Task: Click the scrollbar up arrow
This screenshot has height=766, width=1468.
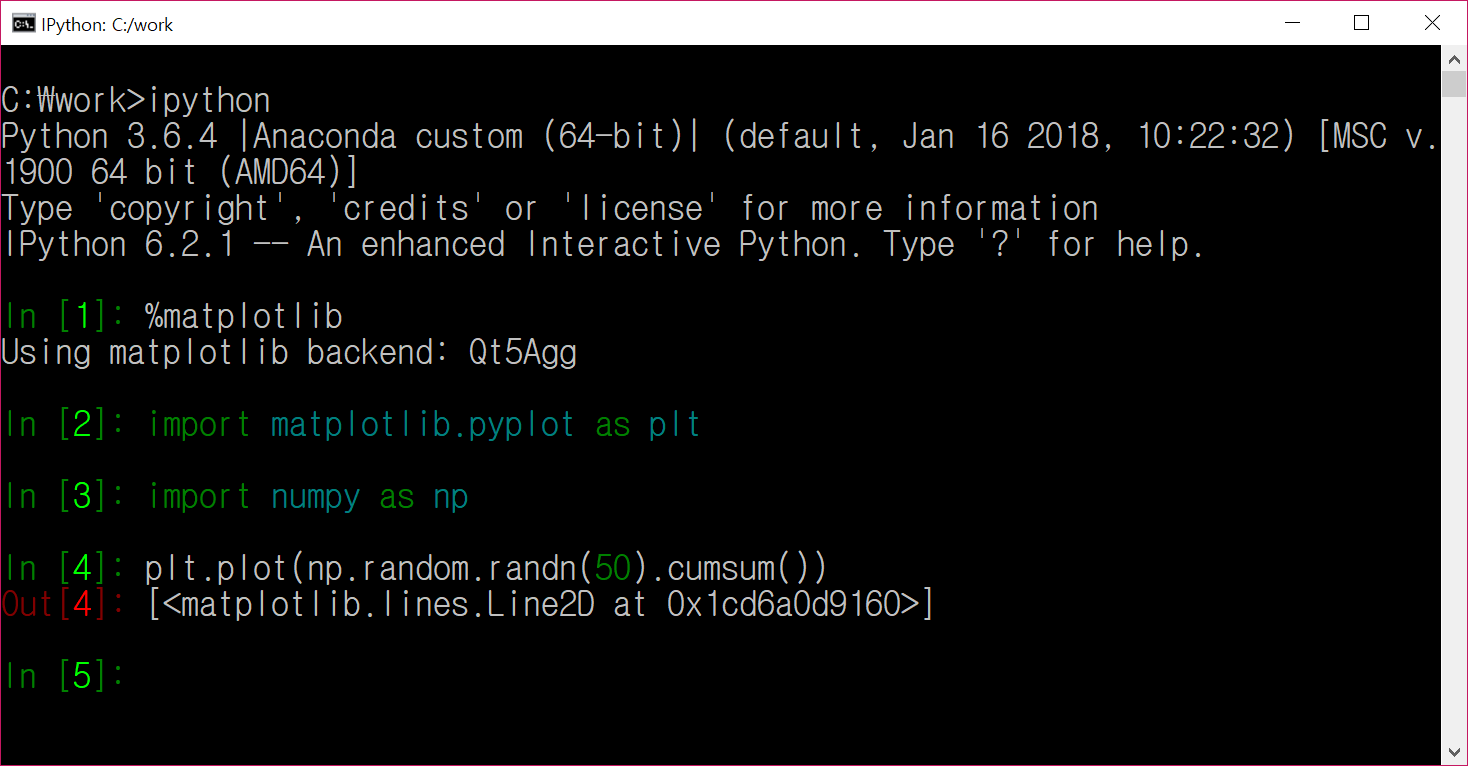Action: (x=1454, y=59)
